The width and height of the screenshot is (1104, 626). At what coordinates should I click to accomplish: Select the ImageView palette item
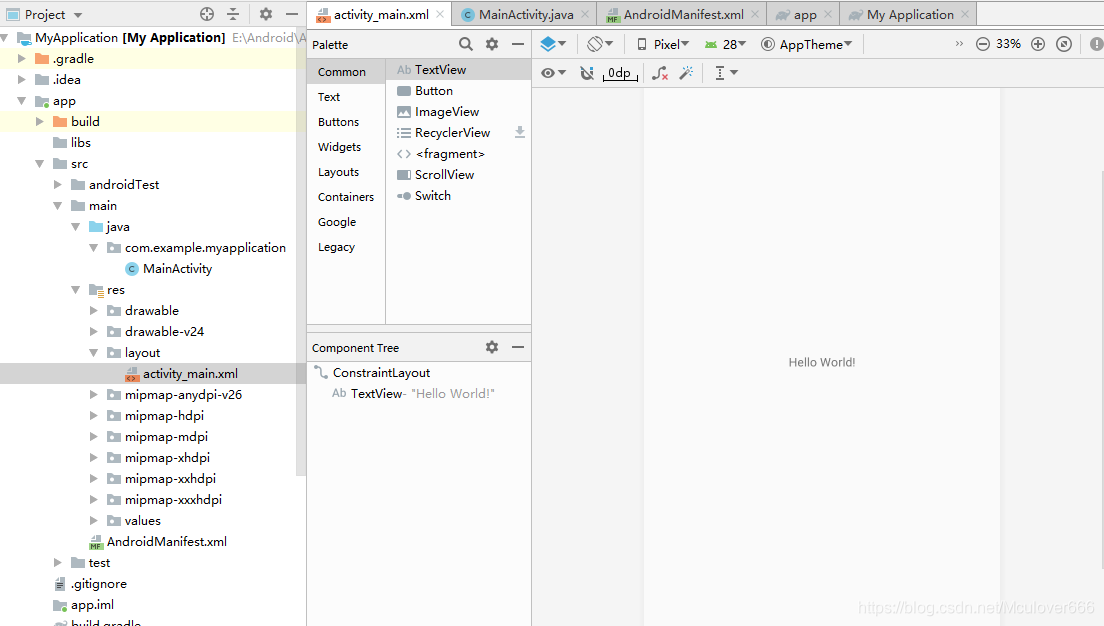(x=458, y=111)
